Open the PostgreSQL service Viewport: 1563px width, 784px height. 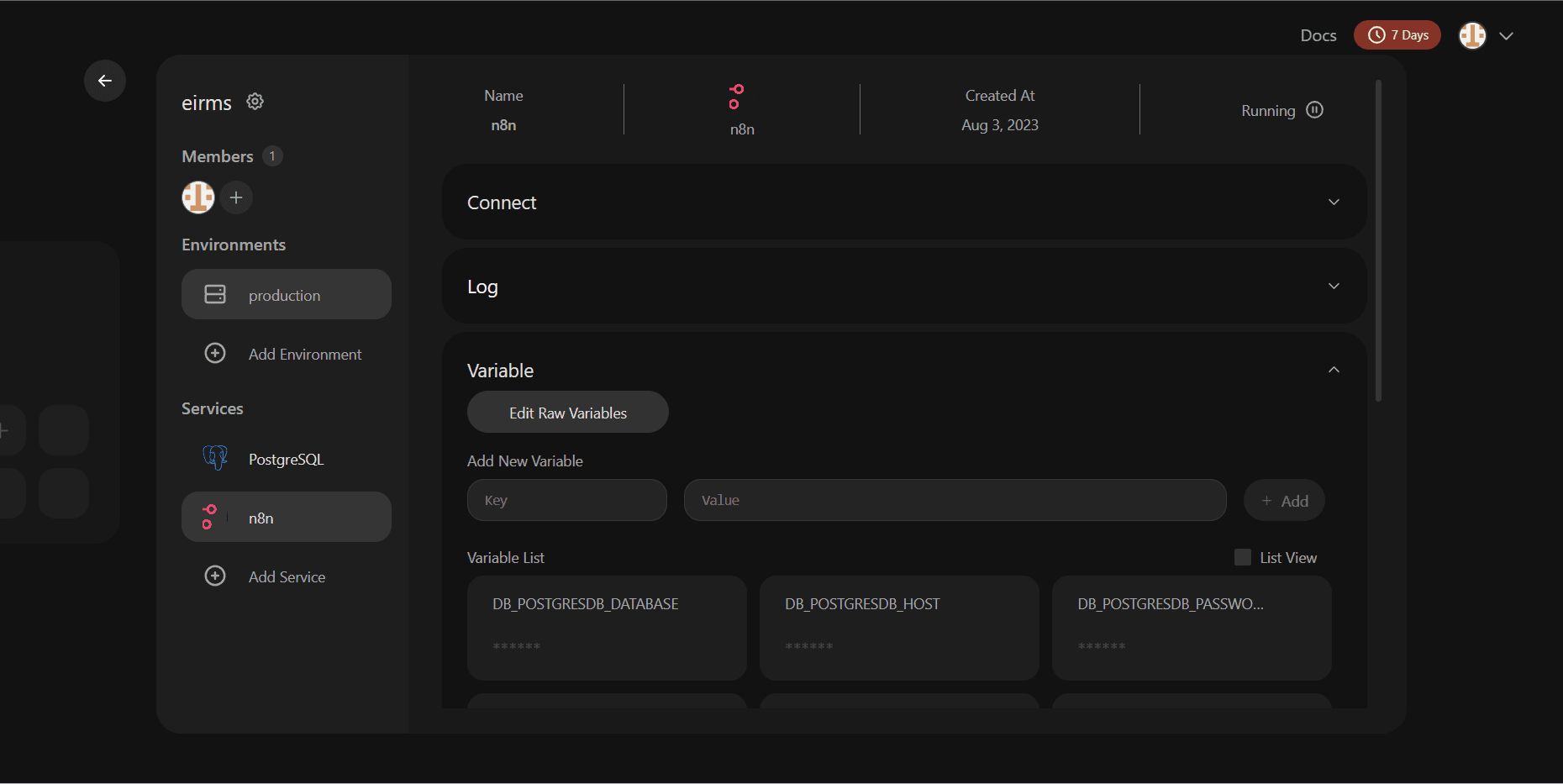pyautogui.click(x=287, y=459)
